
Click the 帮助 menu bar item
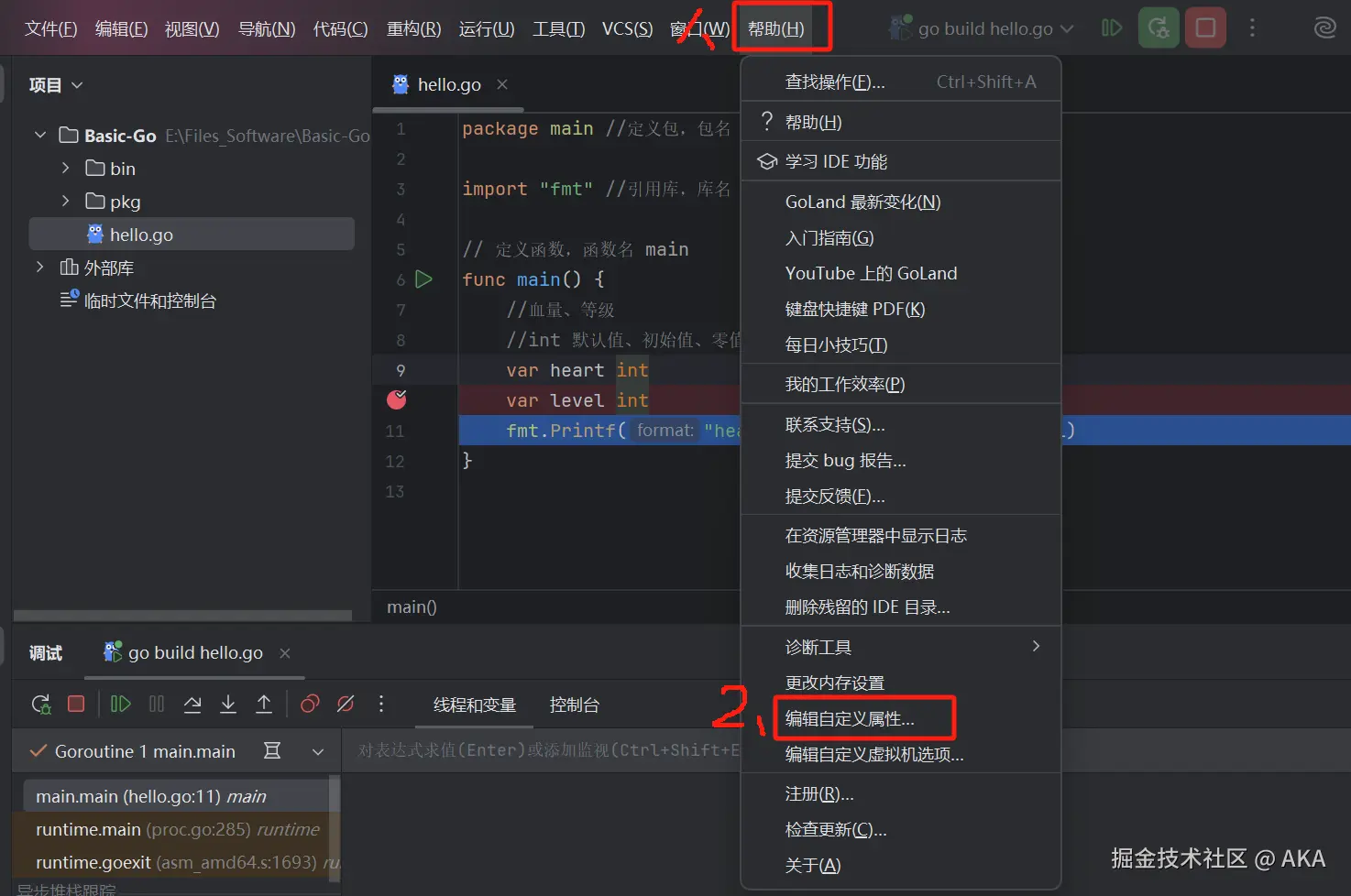pos(775,28)
